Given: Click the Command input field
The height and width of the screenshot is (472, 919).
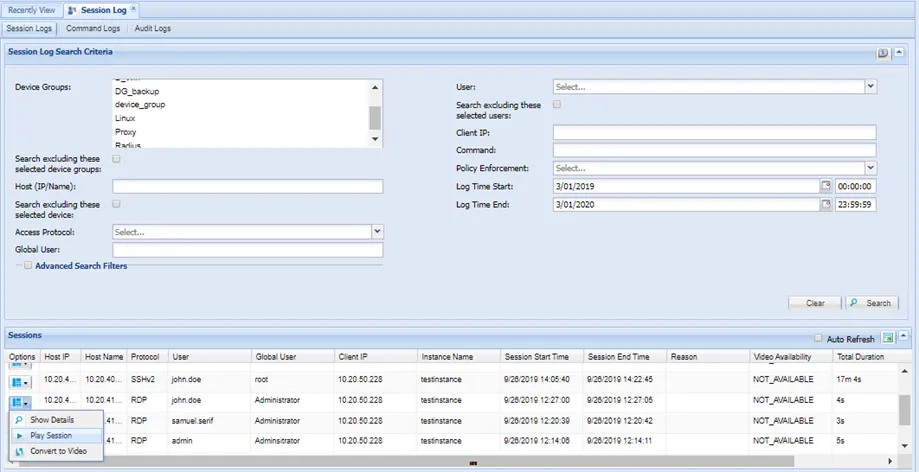Looking at the screenshot, I should click(x=714, y=150).
